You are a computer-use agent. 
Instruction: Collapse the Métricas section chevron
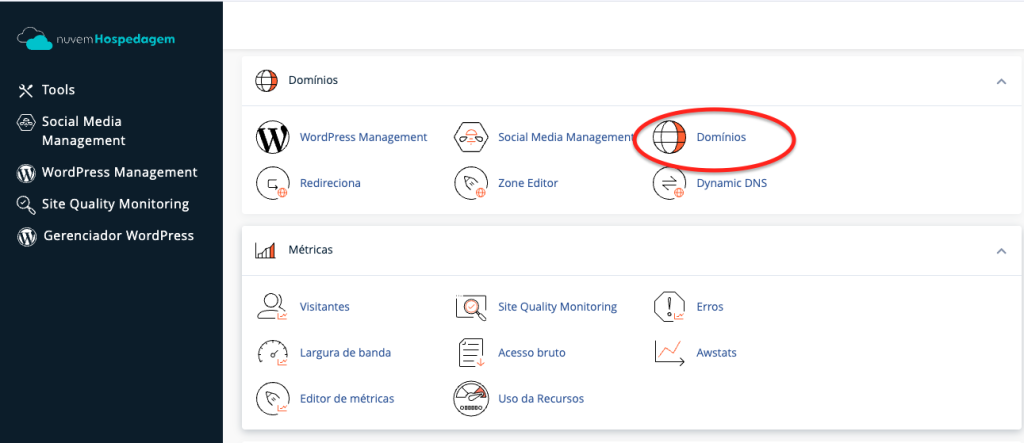click(1001, 250)
